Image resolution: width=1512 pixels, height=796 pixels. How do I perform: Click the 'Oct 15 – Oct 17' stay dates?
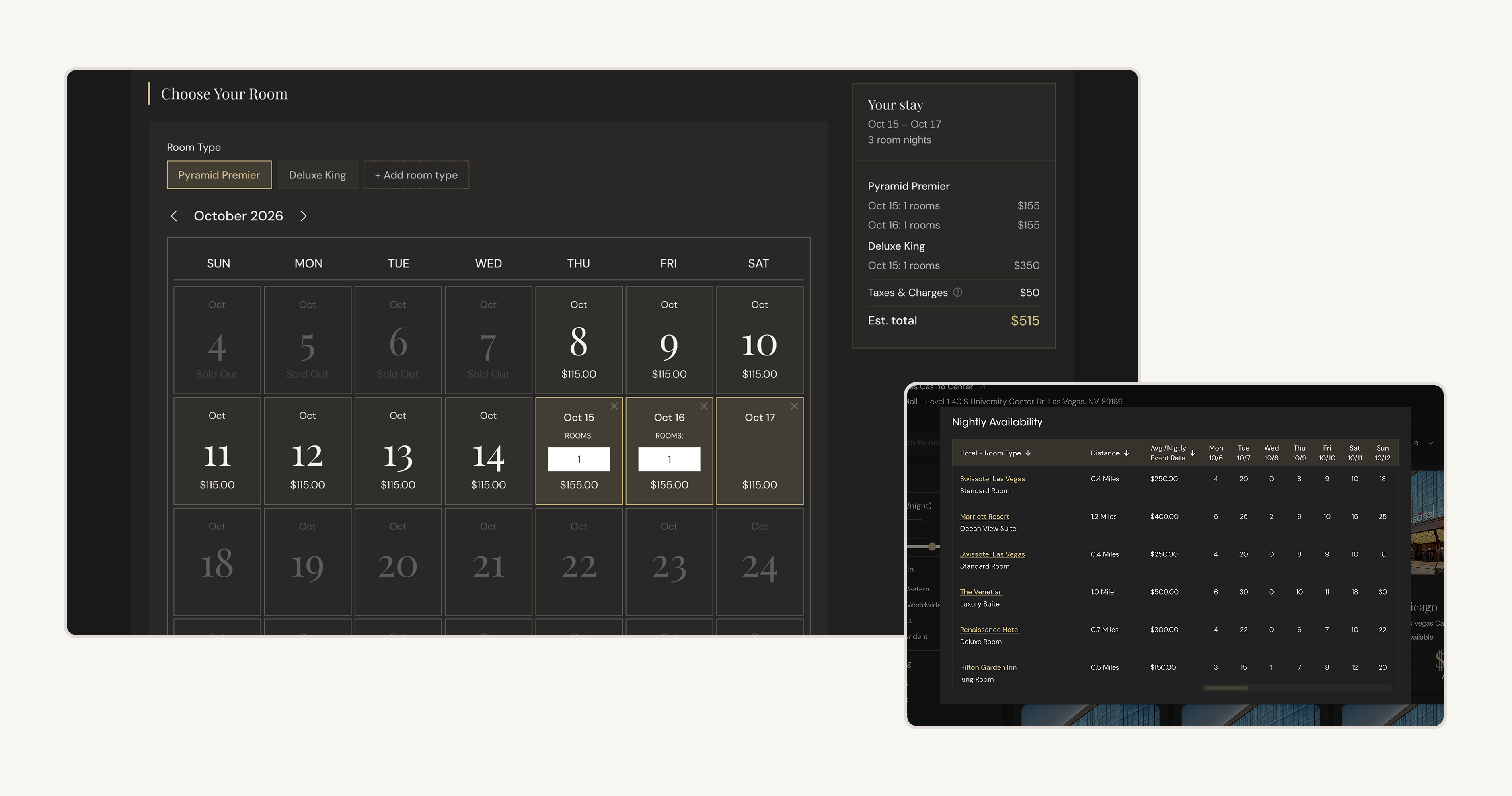pyautogui.click(x=904, y=124)
